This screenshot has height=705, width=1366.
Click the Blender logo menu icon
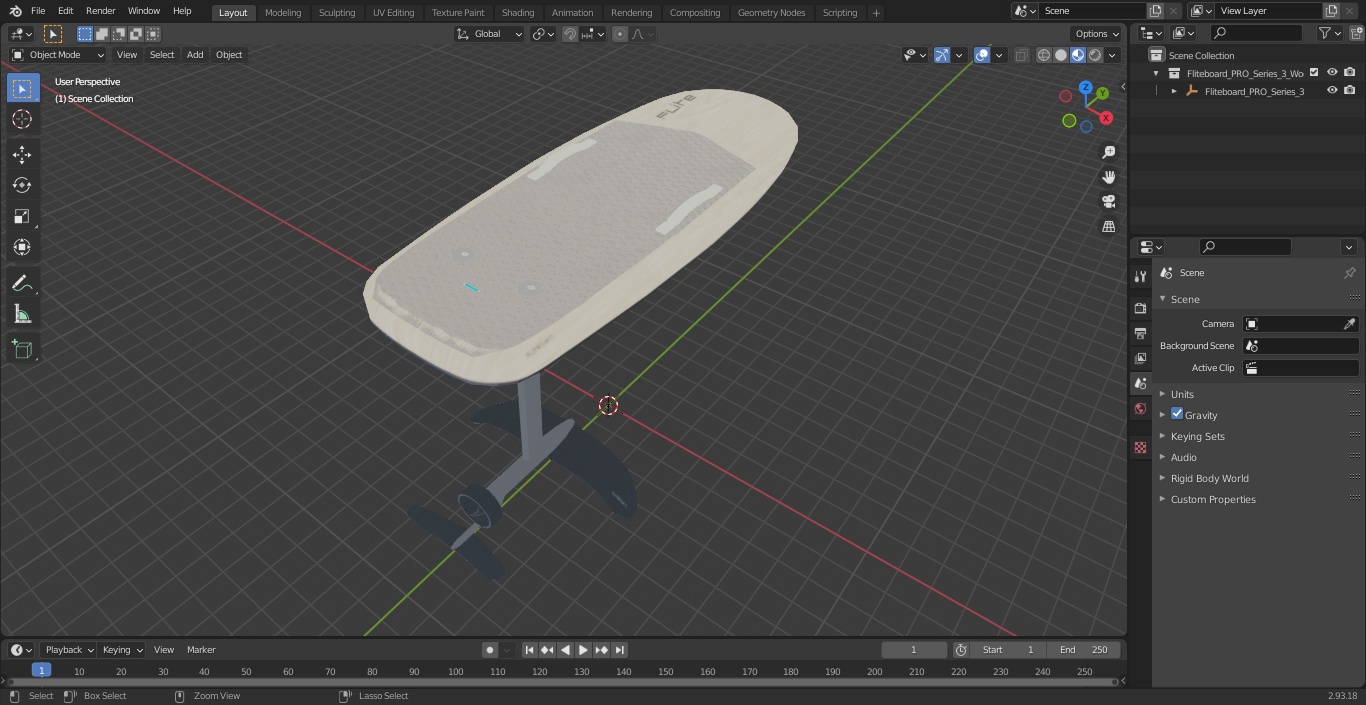tap(14, 11)
